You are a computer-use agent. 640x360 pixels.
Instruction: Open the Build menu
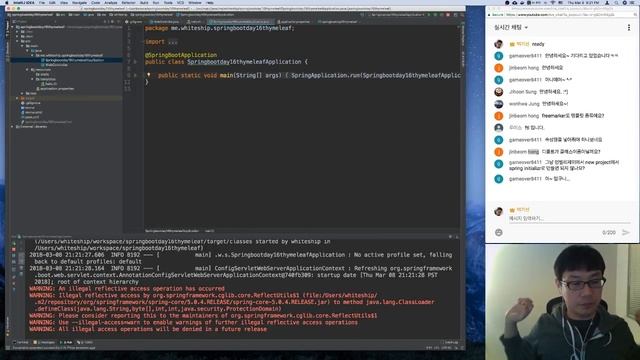(144, 3)
